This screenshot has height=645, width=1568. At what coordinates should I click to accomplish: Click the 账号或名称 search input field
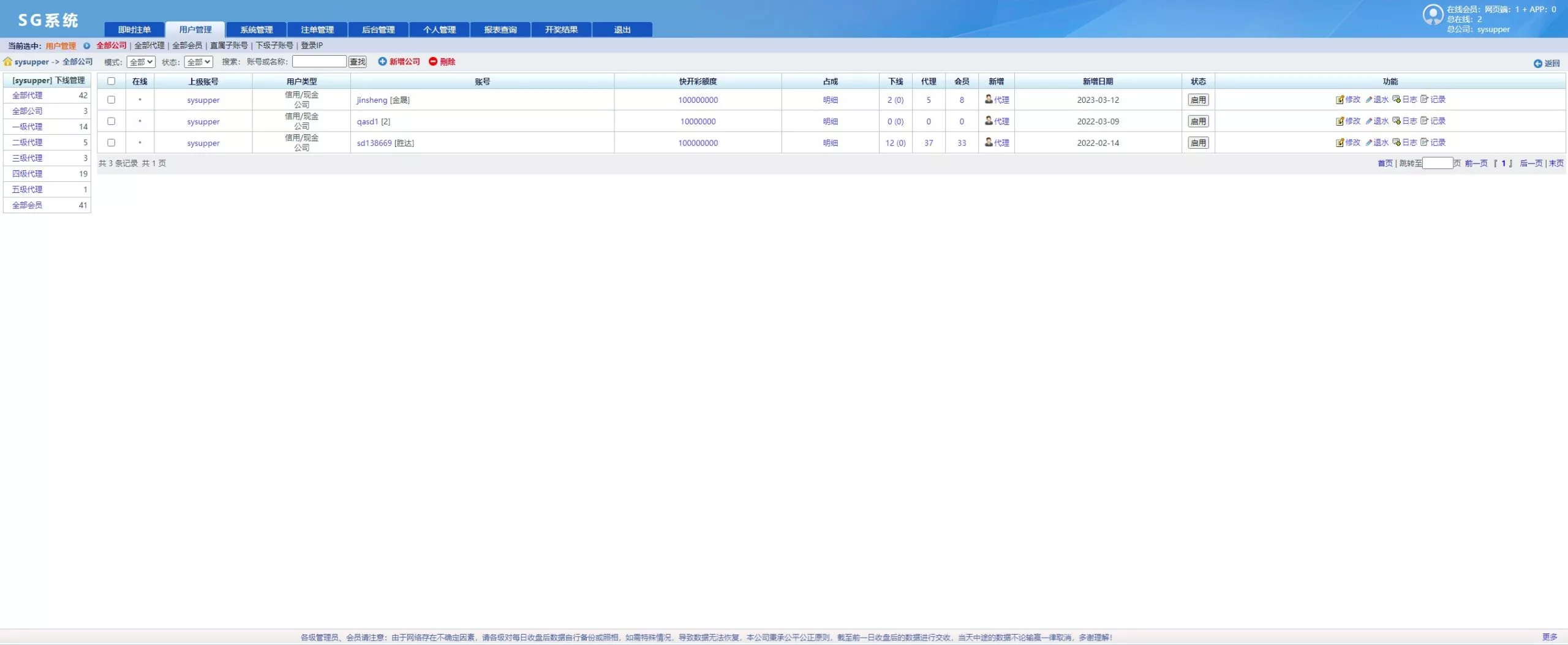click(319, 61)
